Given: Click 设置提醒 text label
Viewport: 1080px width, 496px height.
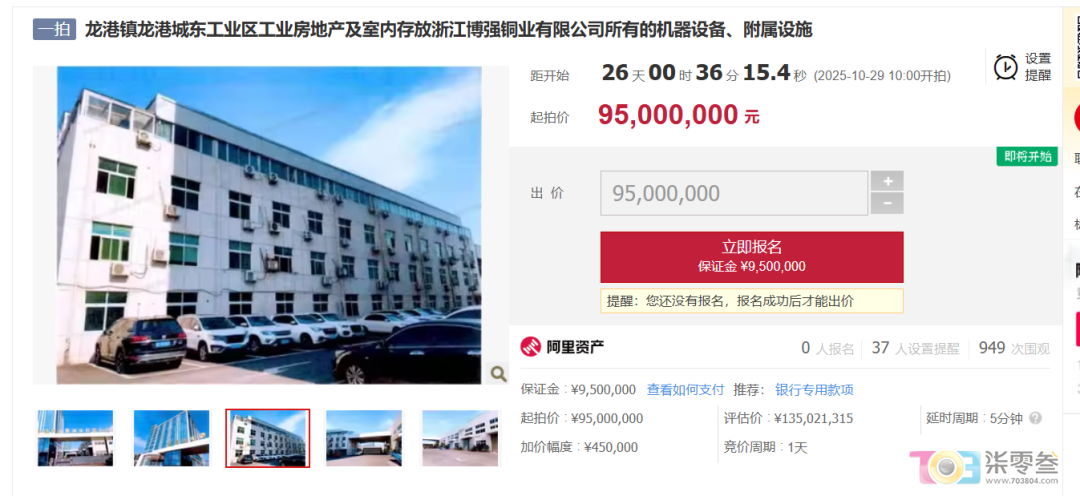Looking at the screenshot, I should tap(1038, 67).
